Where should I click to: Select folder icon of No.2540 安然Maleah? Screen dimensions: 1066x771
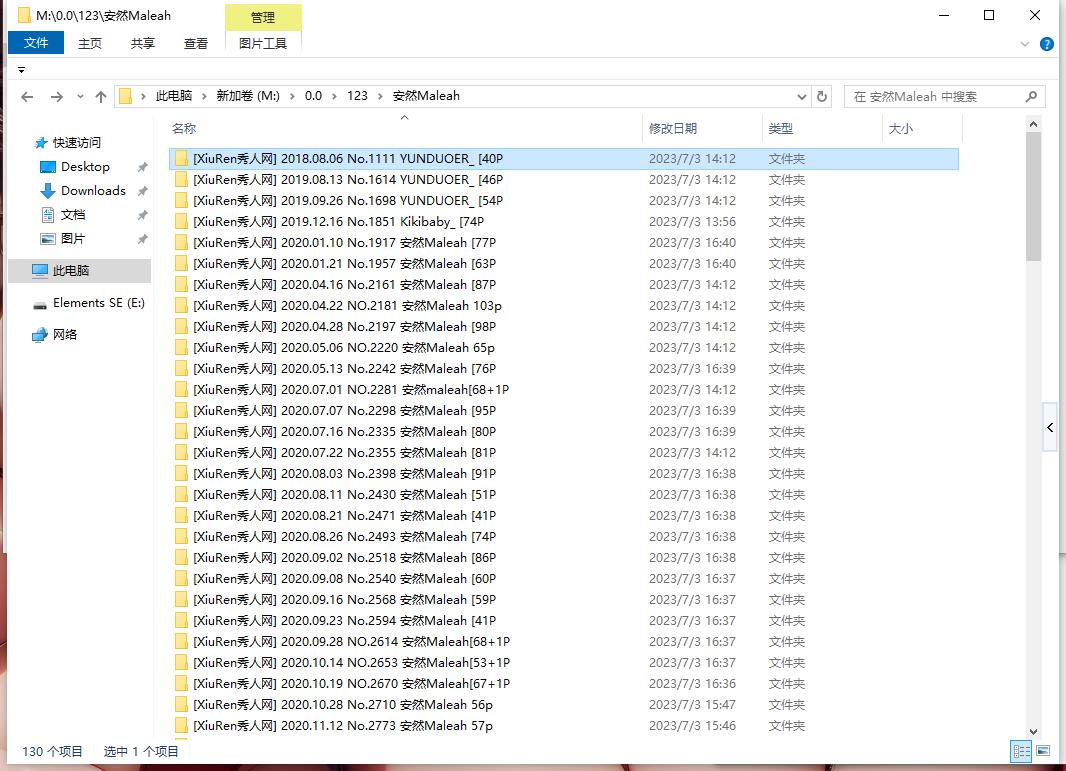(182, 579)
